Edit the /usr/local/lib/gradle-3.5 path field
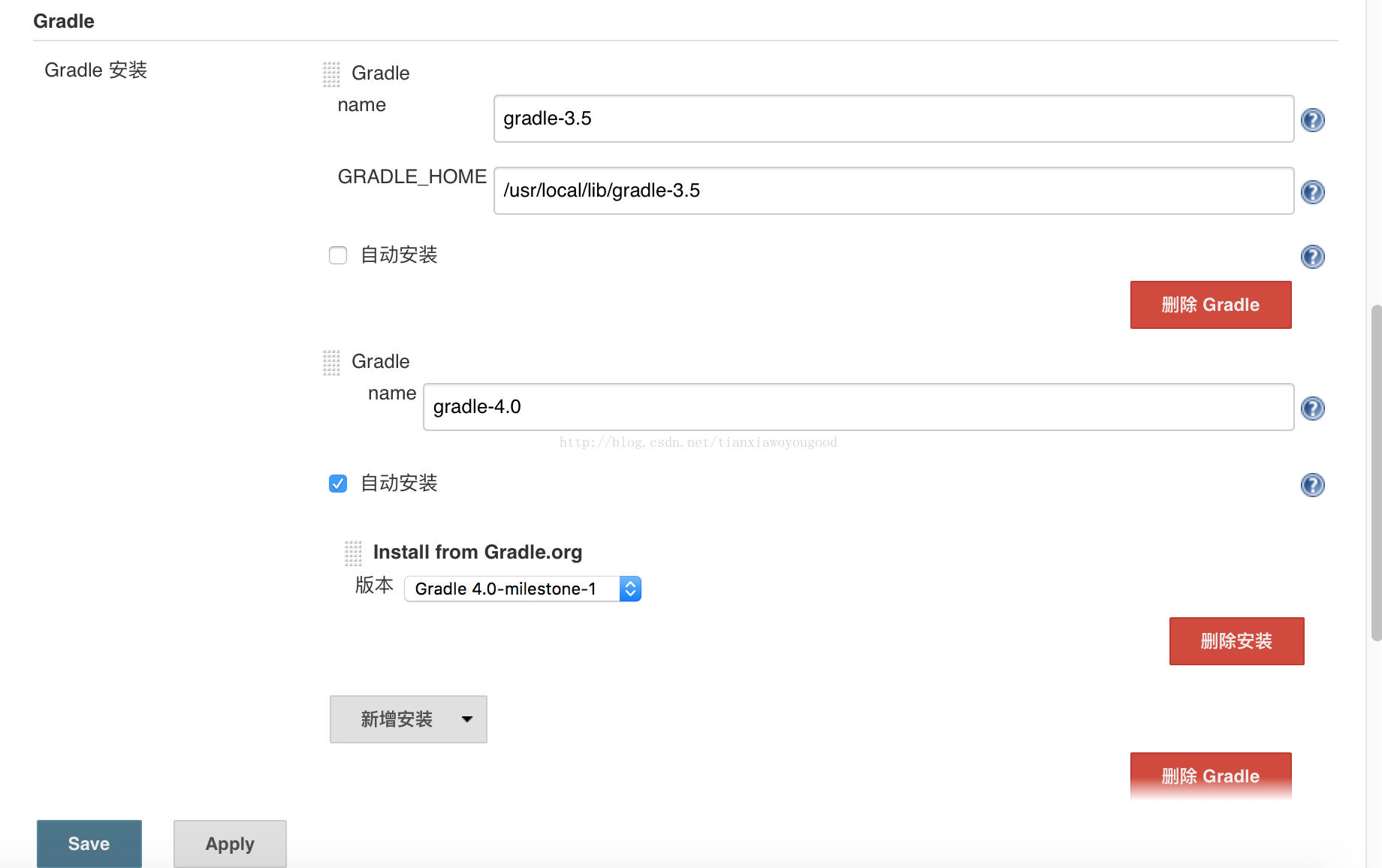This screenshot has width=1382, height=868. (894, 191)
